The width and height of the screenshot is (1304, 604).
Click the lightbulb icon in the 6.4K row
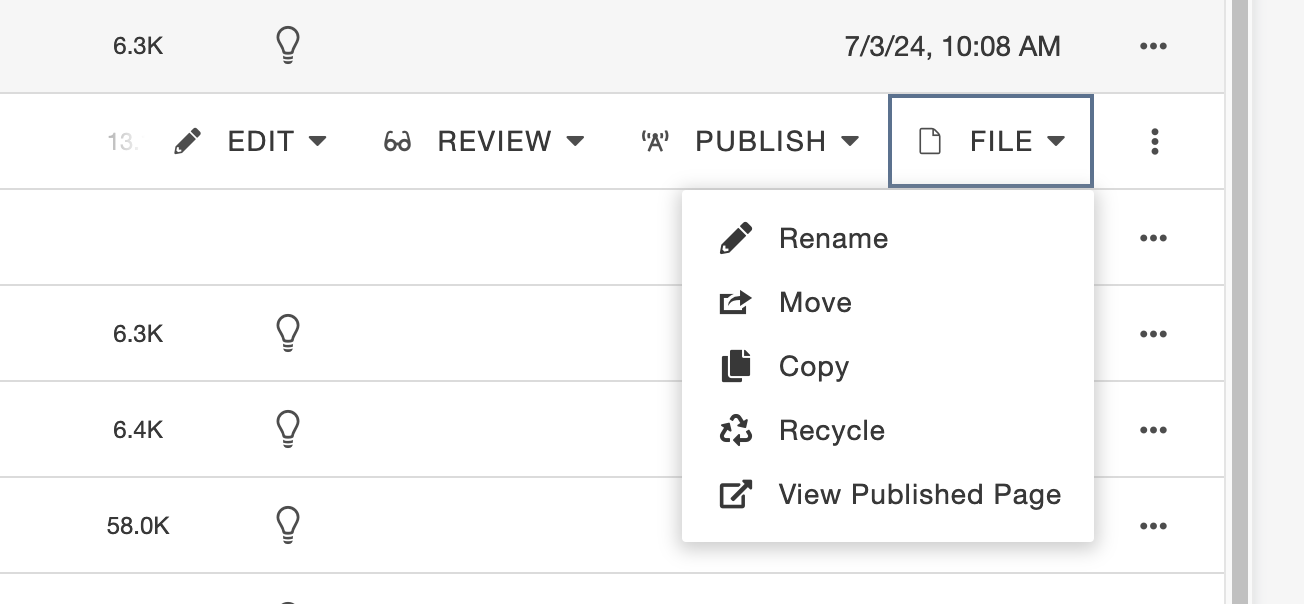(288, 429)
